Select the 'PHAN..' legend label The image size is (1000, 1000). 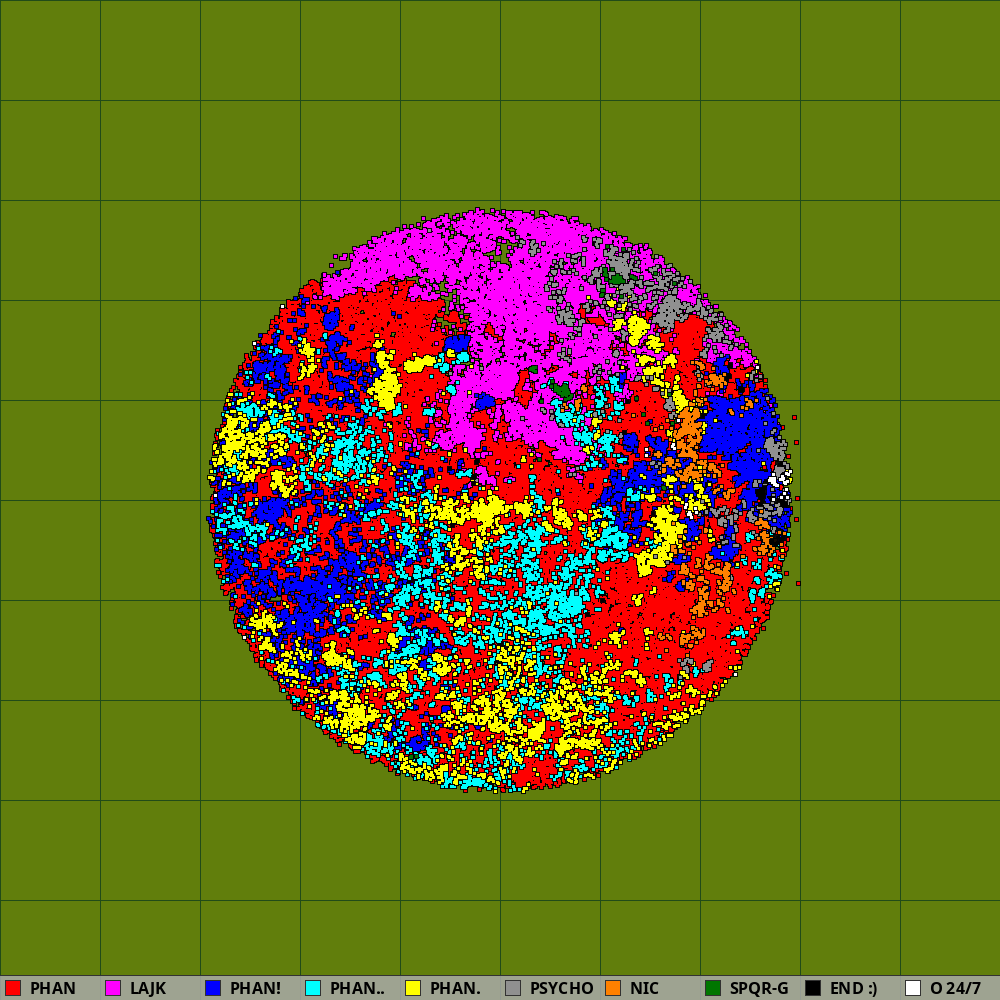click(357, 989)
